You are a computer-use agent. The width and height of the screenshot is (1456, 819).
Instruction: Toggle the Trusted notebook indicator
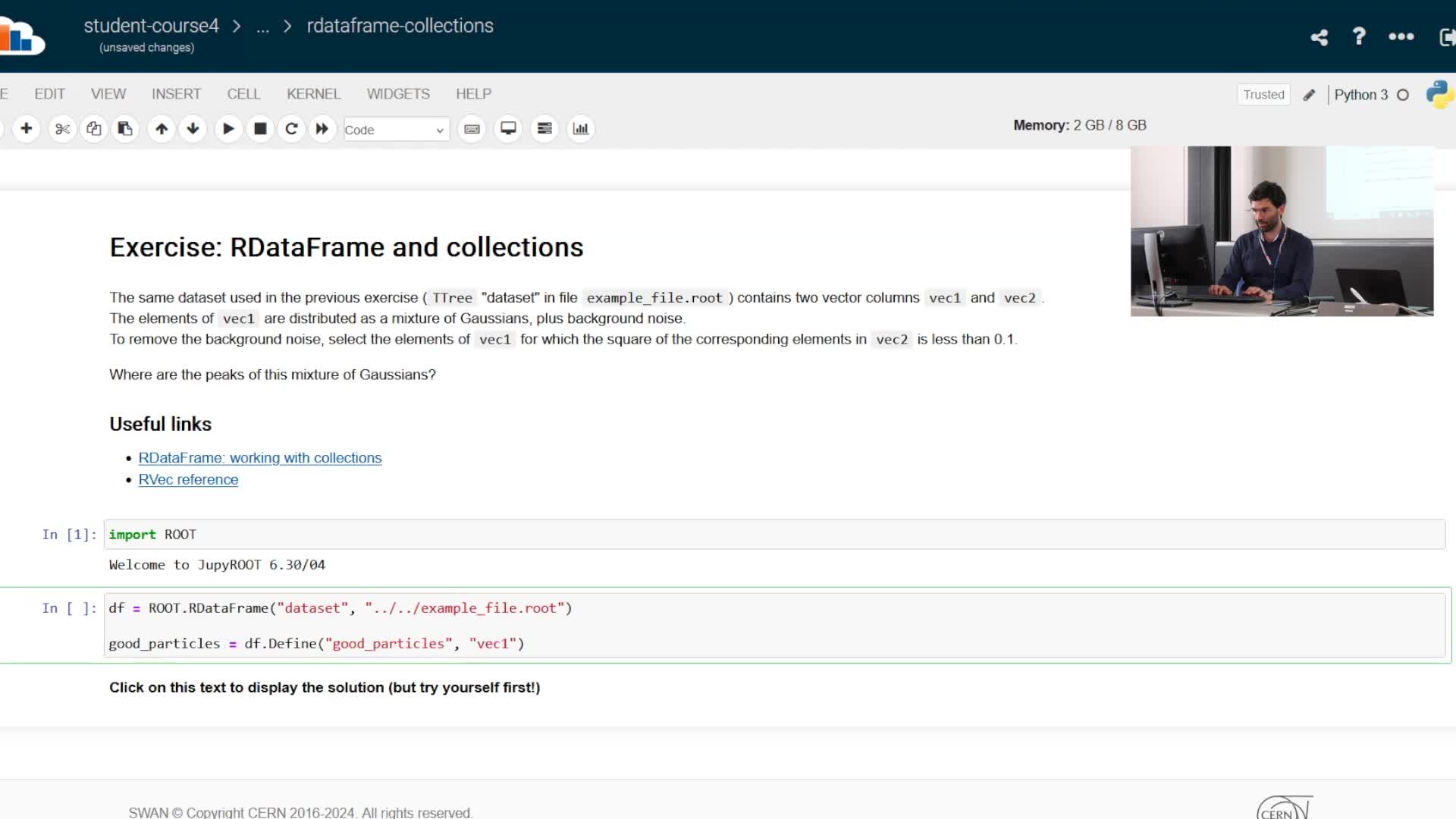1263,95
